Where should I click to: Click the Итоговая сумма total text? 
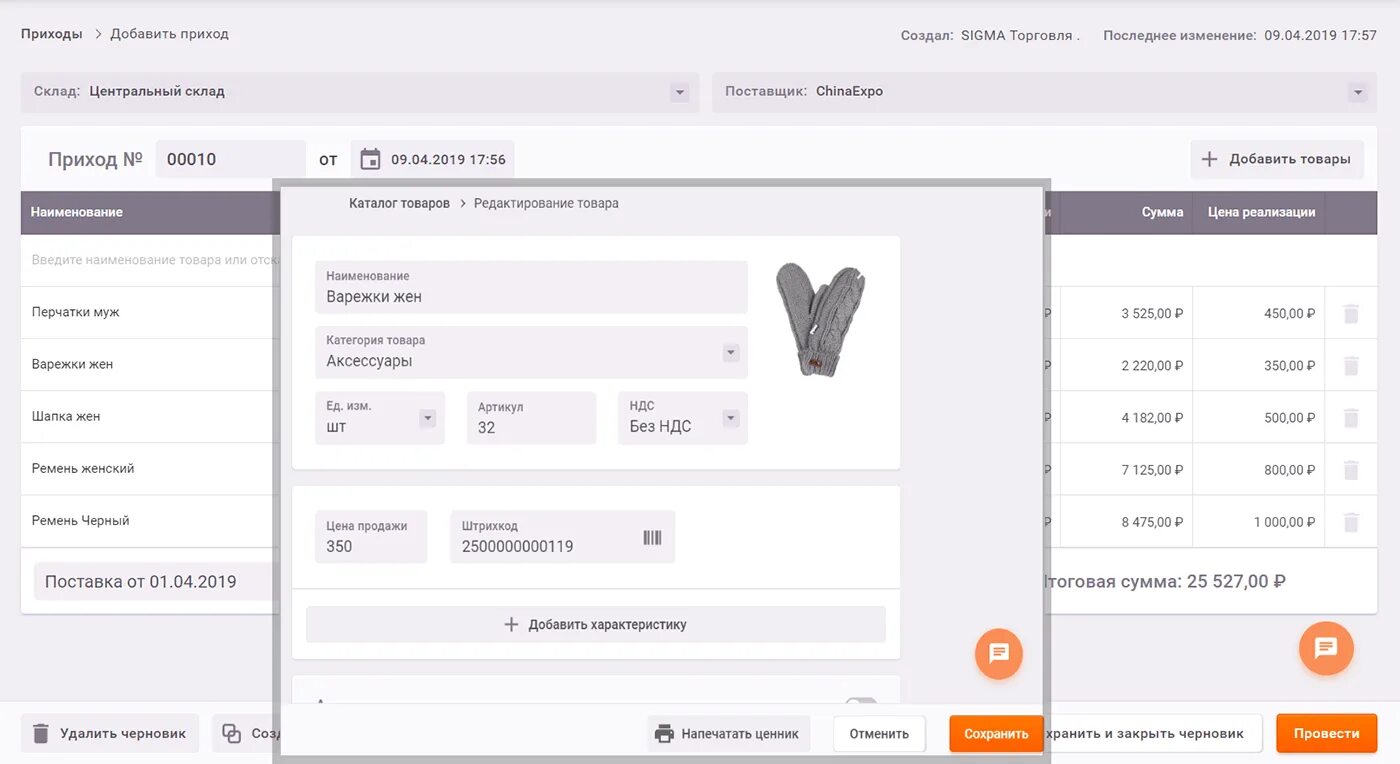coord(1164,581)
